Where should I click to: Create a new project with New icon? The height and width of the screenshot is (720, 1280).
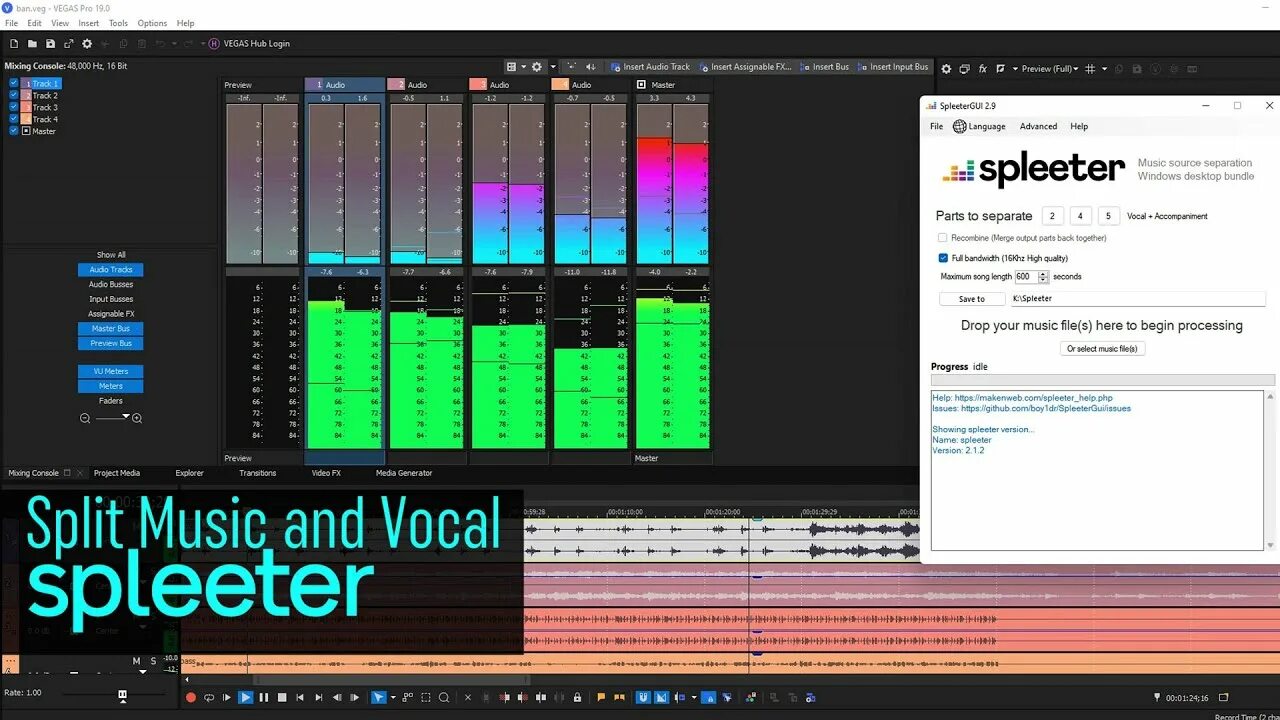(x=13, y=44)
